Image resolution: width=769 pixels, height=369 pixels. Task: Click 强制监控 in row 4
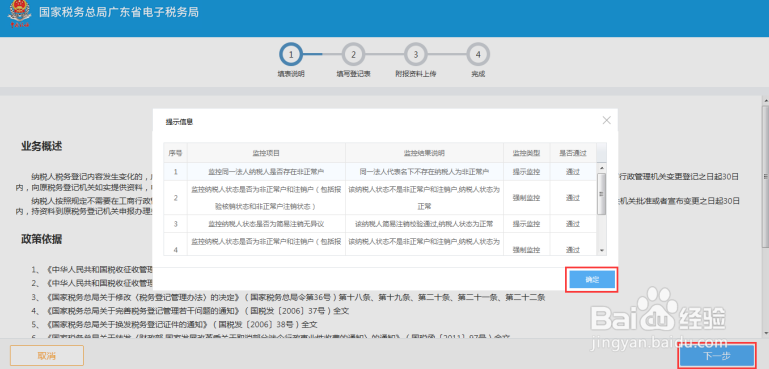pos(527,250)
